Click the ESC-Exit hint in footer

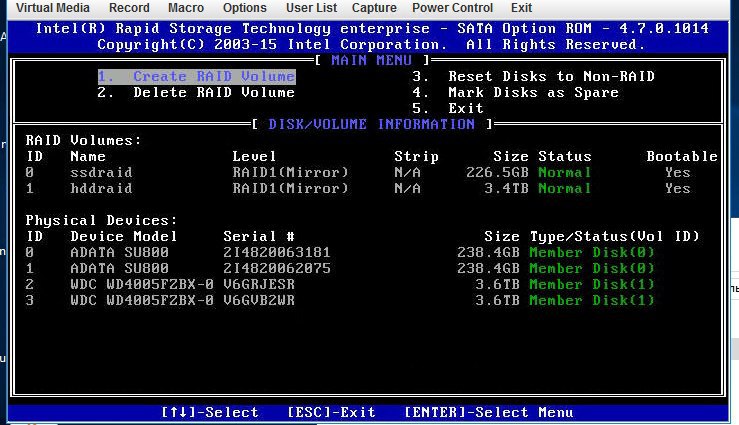[x=331, y=413]
